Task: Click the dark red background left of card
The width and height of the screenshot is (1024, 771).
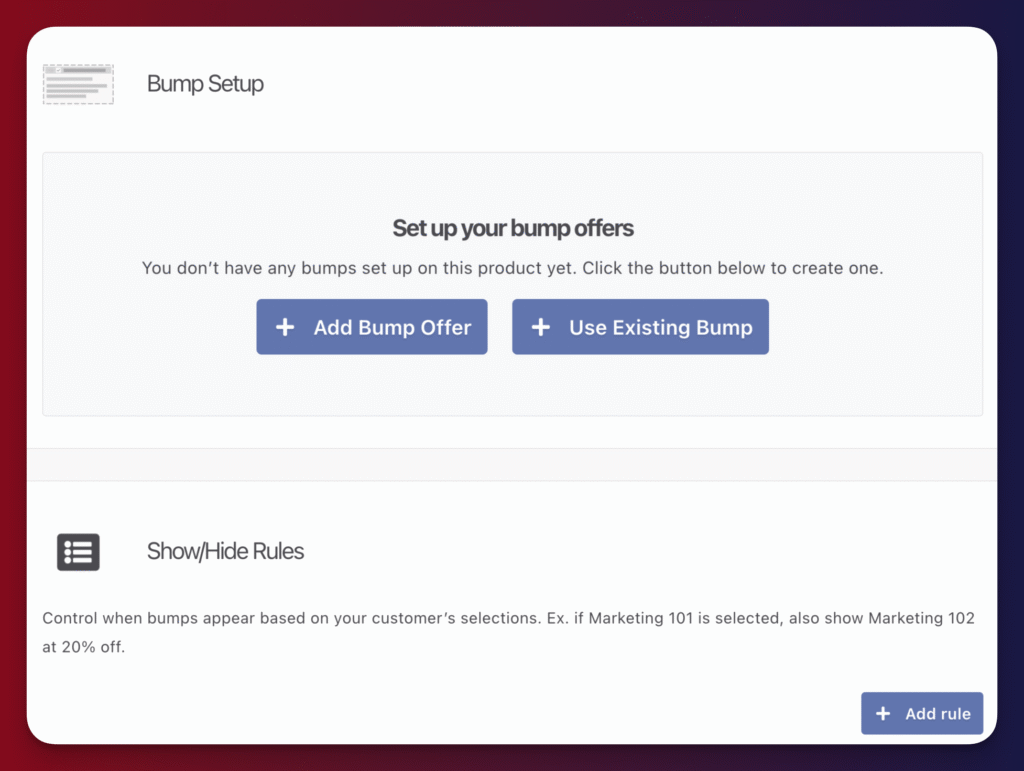Action: (x=12, y=400)
